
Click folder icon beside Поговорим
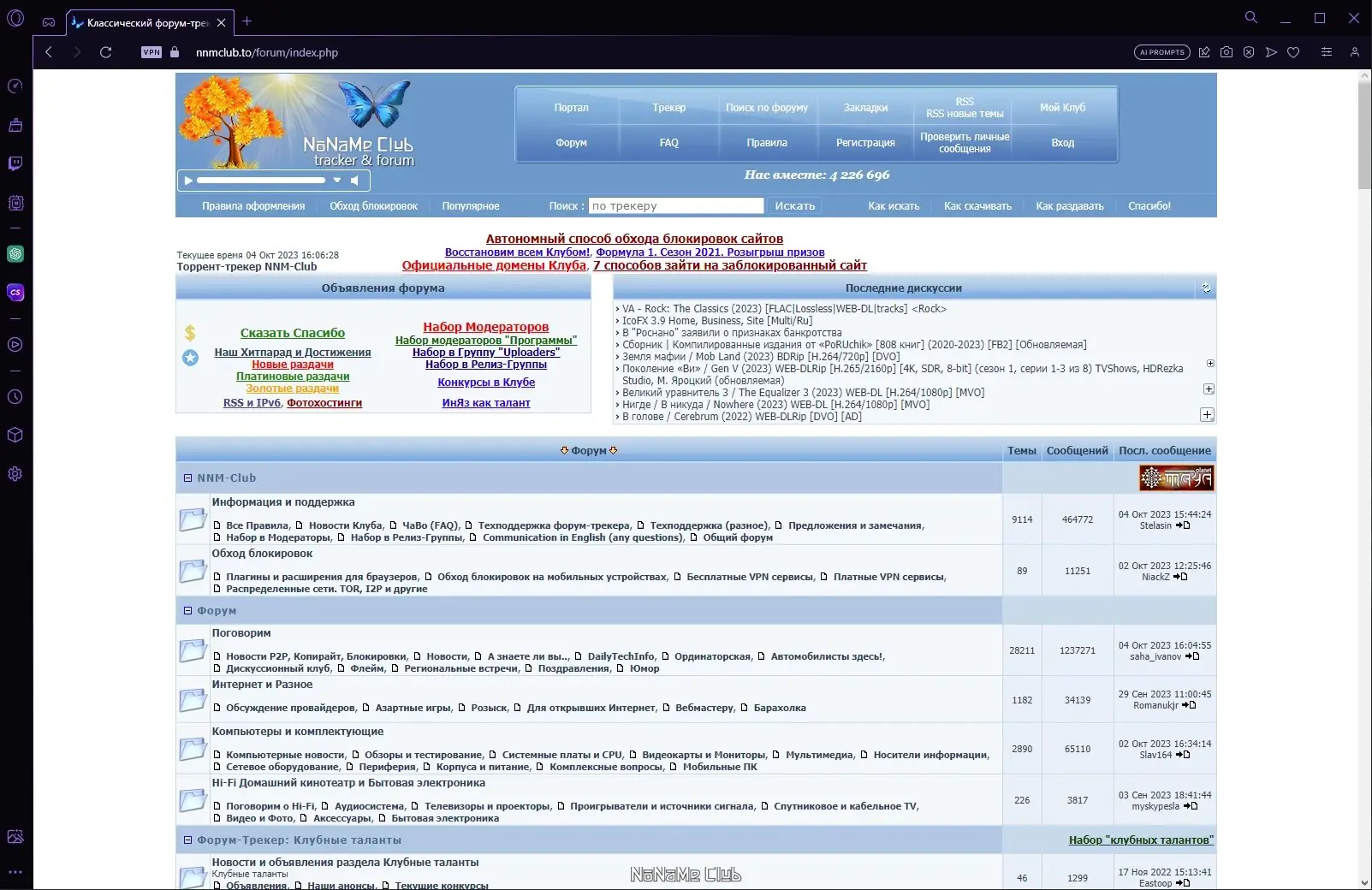coord(193,650)
